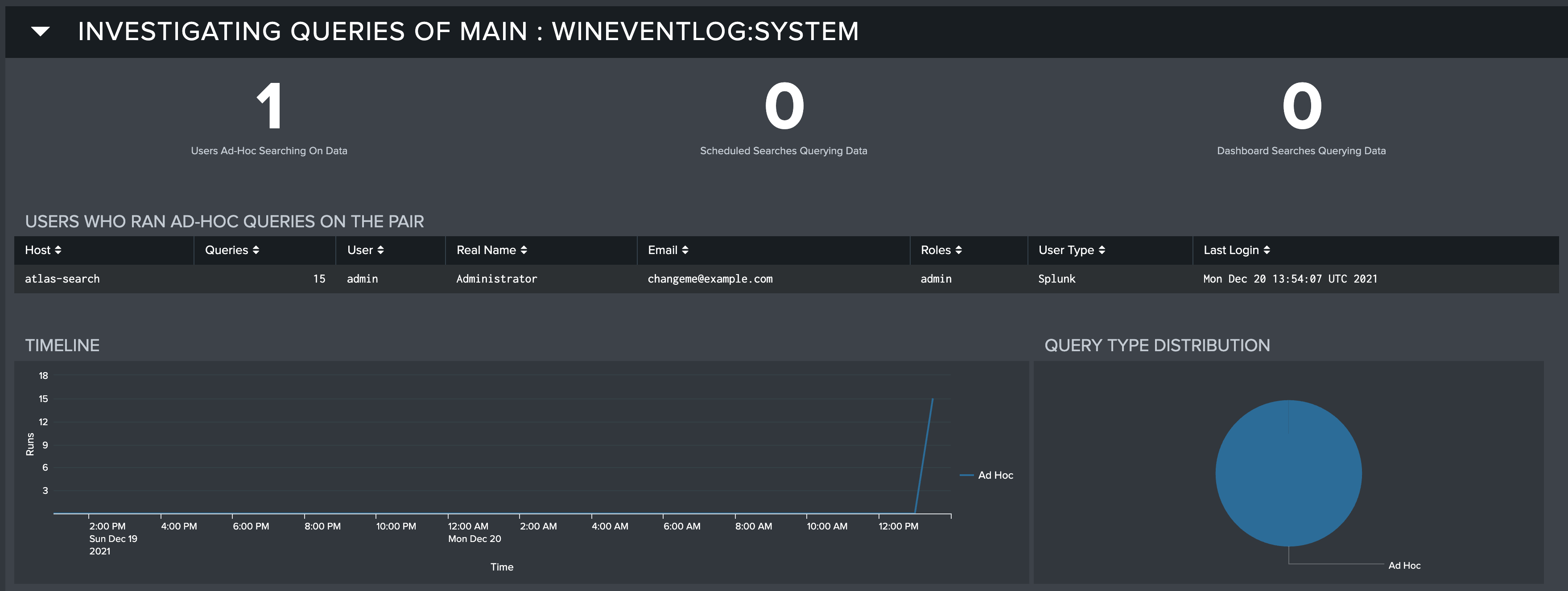Sort by Roles column sort icon
The image size is (1568, 591).
coord(958,250)
